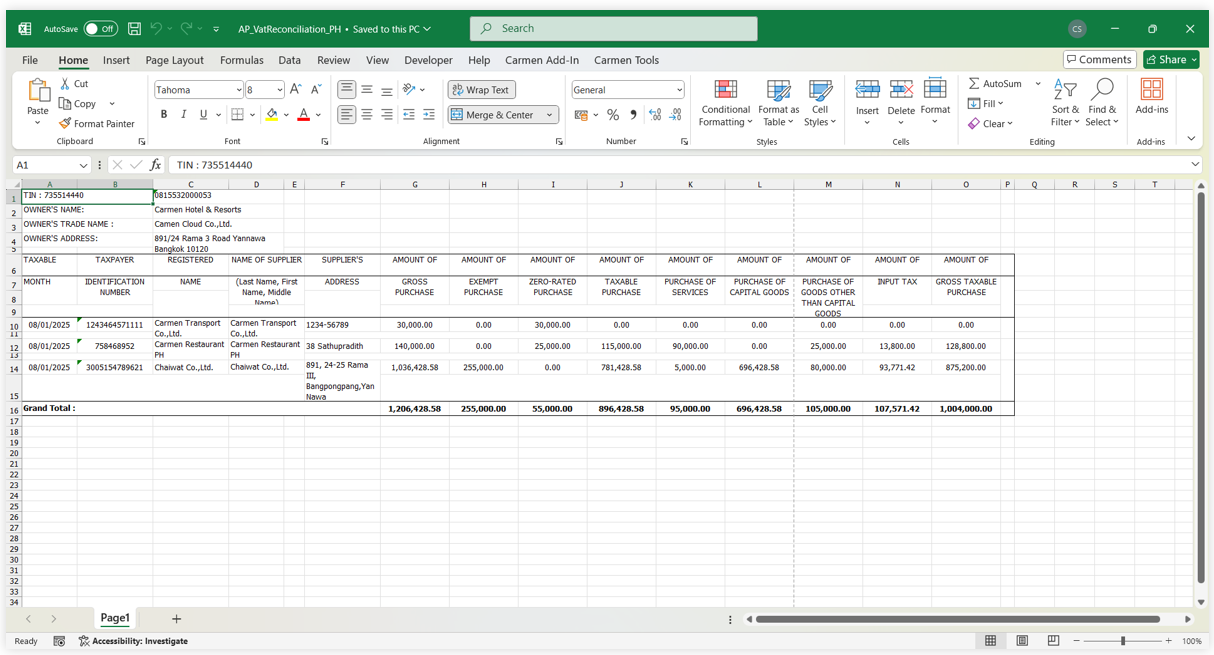
Task: Click the Sort & Filter icon
Action: pyautogui.click(x=1065, y=103)
